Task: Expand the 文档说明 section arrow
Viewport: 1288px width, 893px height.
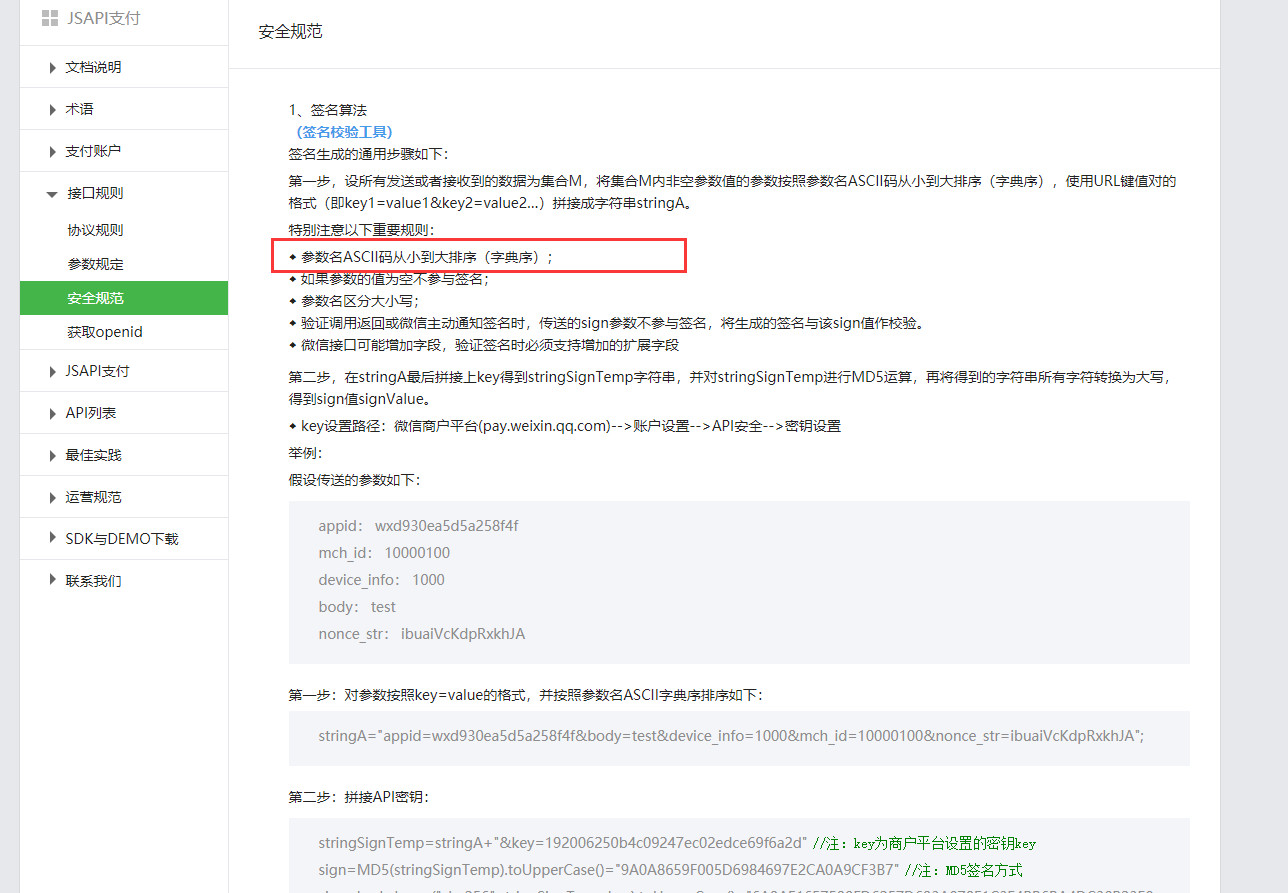Action: pyautogui.click(x=52, y=68)
